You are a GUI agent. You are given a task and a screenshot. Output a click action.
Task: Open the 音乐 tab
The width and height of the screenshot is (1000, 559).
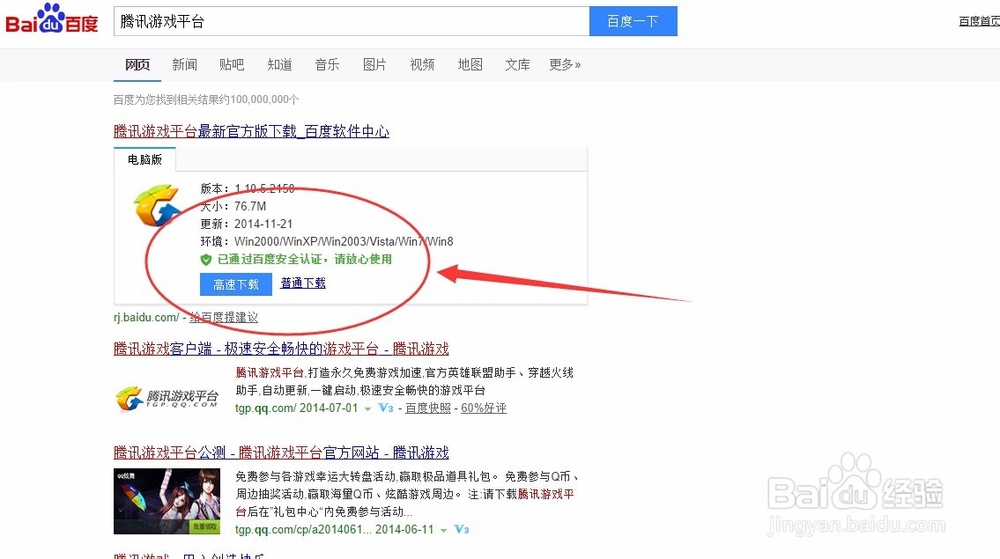pyautogui.click(x=327, y=64)
